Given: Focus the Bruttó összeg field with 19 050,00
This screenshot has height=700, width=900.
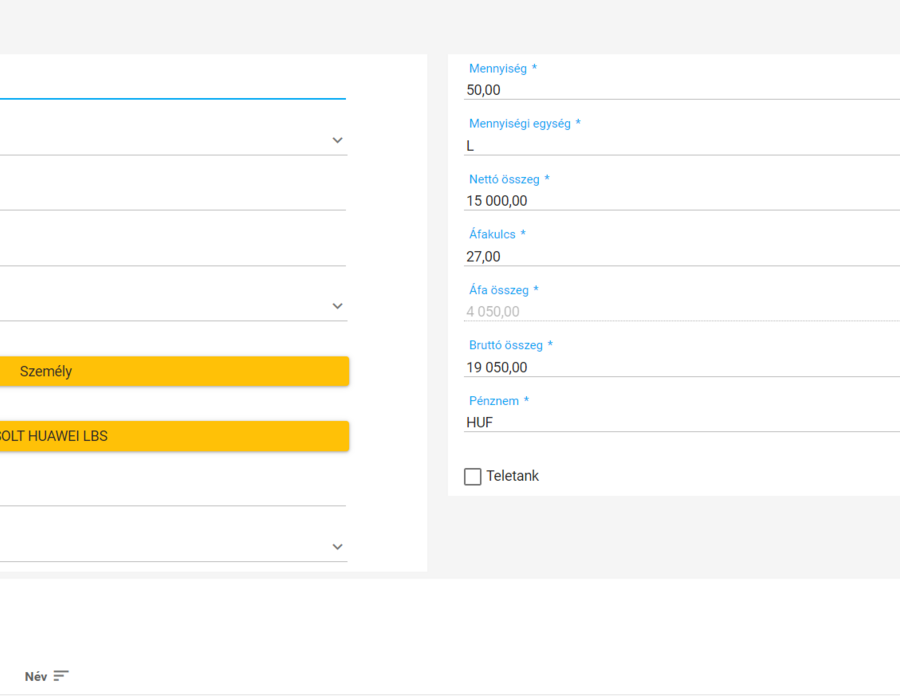Looking at the screenshot, I should pyautogui.click(x=682, y=367).
